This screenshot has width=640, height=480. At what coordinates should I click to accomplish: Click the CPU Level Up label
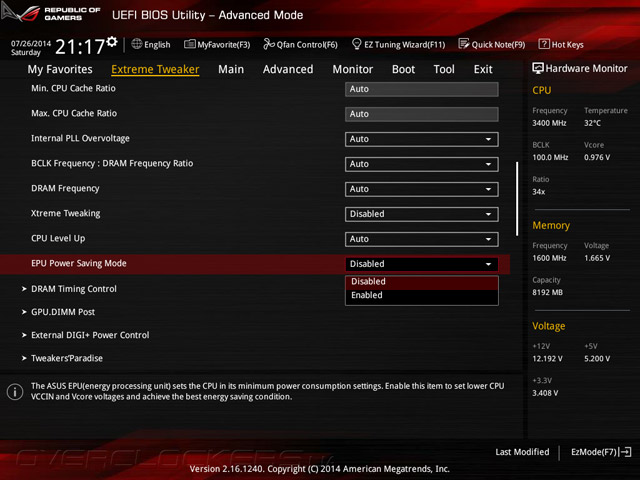[x=58, y=239]
